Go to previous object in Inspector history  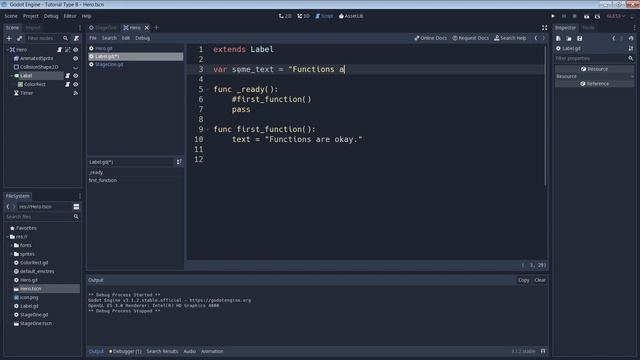(613, 38)
